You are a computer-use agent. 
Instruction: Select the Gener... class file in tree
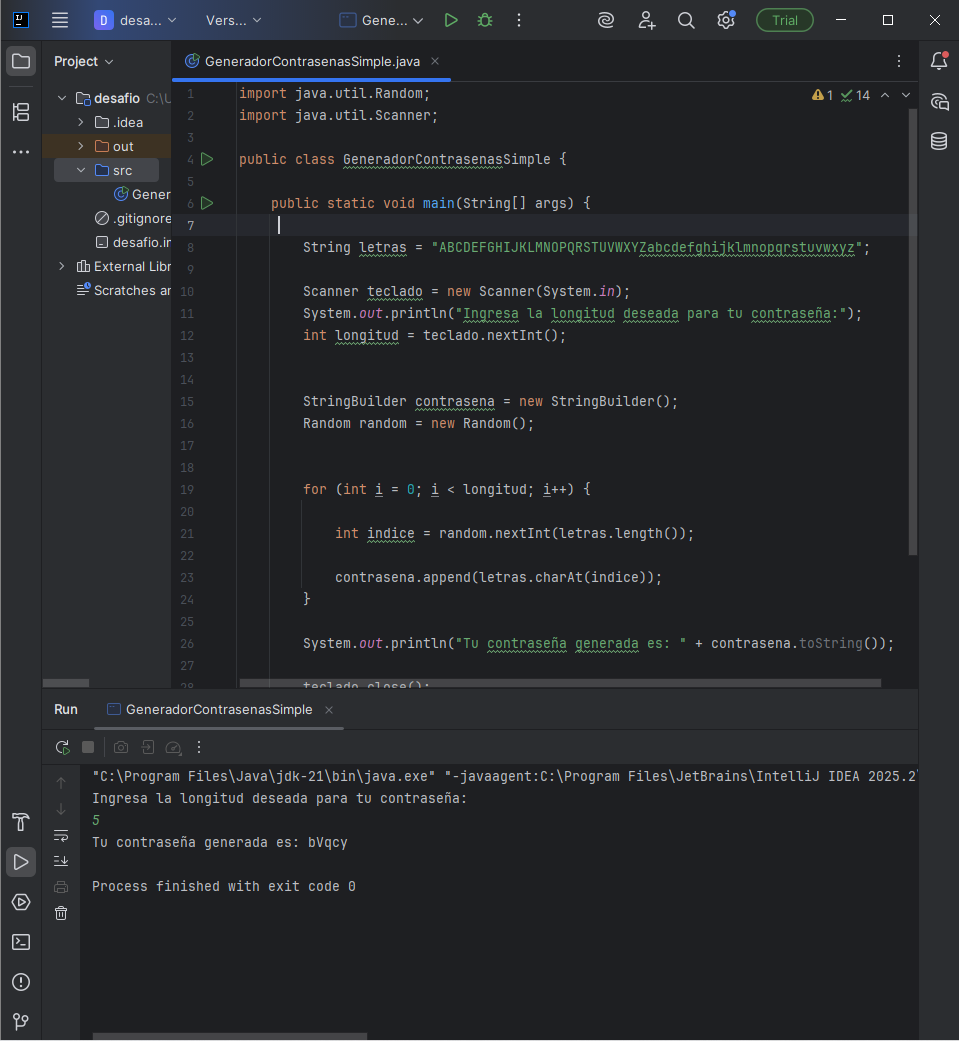click(x=142, y=195)
